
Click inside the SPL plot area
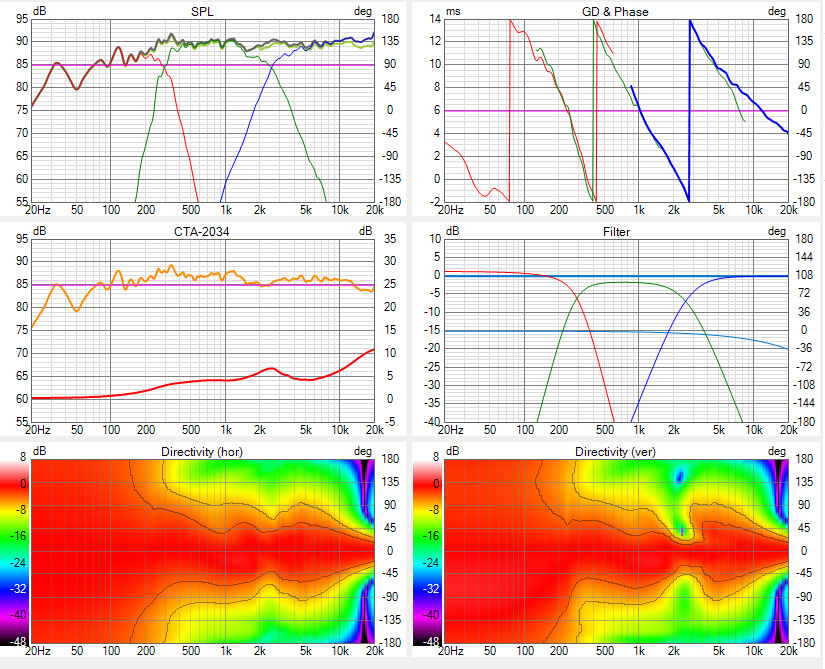[x=203, y=110]
